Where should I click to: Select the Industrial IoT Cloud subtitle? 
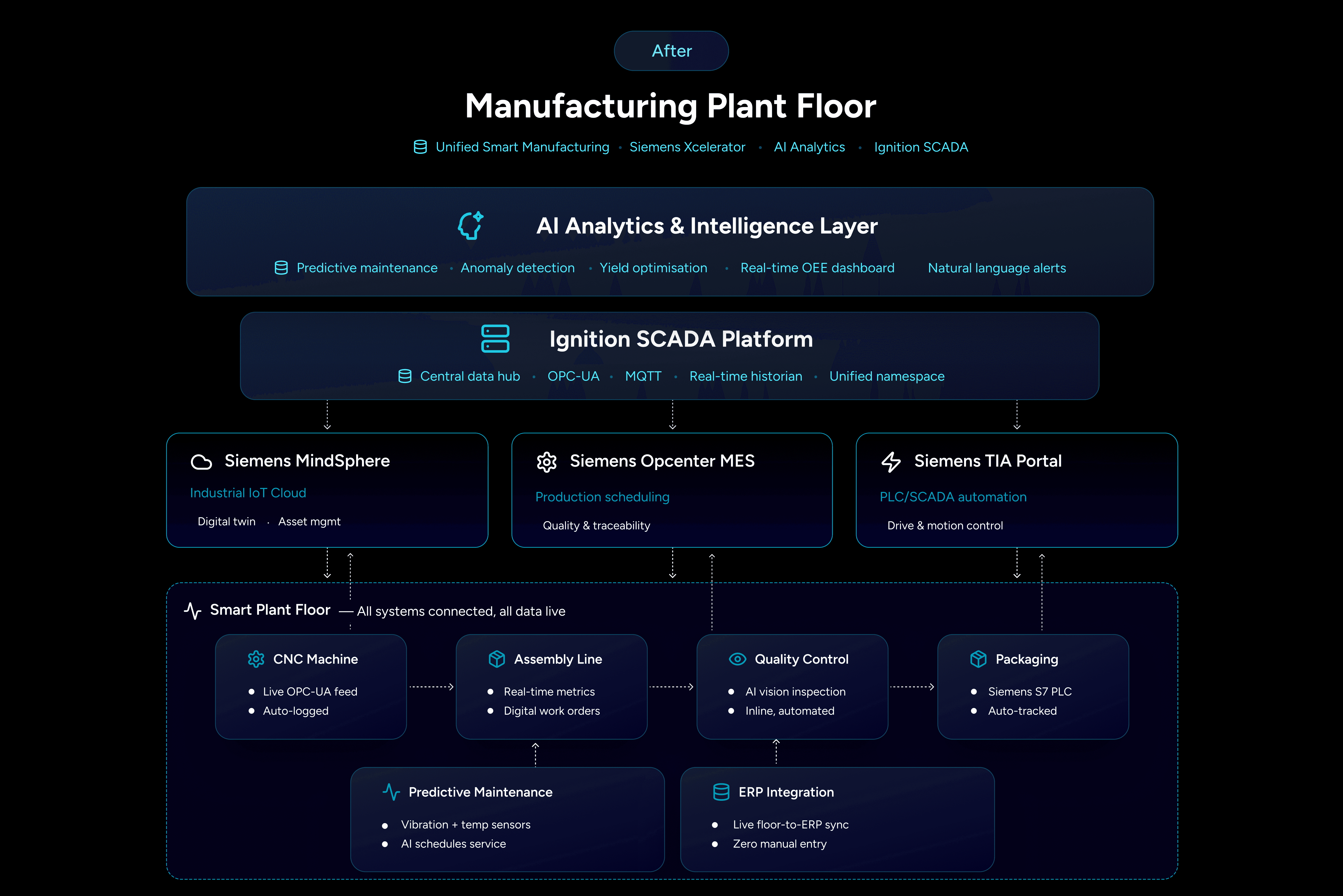(248, 493)
